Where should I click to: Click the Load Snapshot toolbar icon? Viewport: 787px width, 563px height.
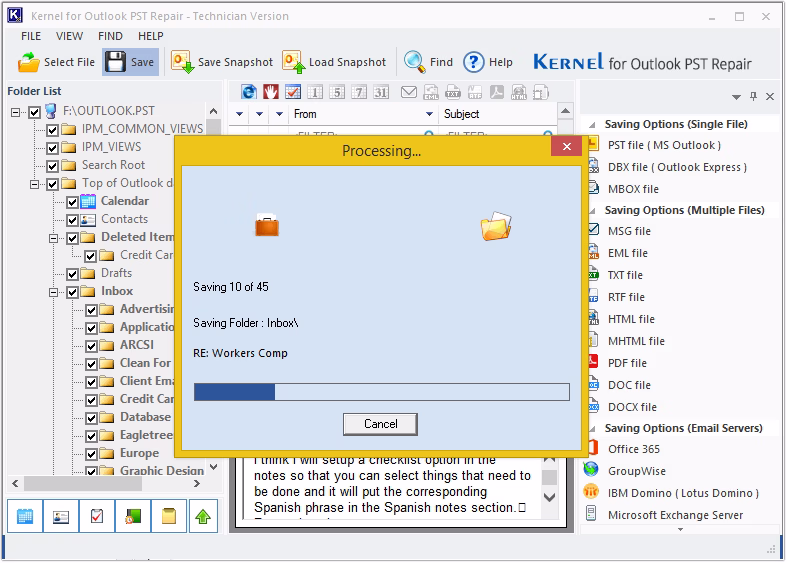click(293, 62)
